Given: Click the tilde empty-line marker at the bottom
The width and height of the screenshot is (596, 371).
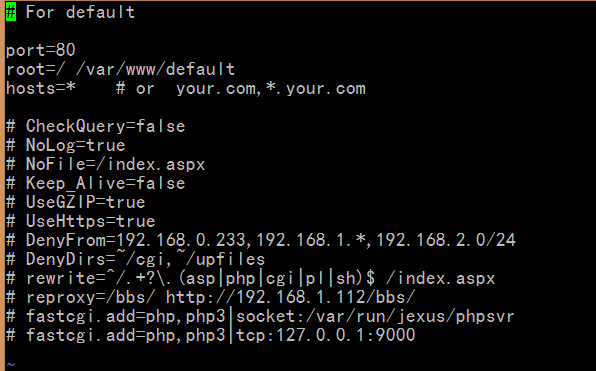Looking at the screenshot, I should click(x=11, y=364).
